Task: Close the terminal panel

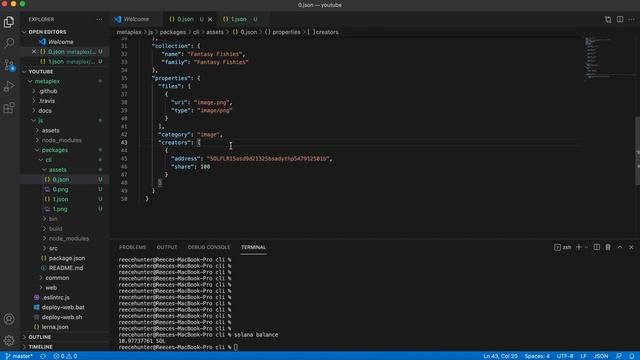Action: [631, 247]
